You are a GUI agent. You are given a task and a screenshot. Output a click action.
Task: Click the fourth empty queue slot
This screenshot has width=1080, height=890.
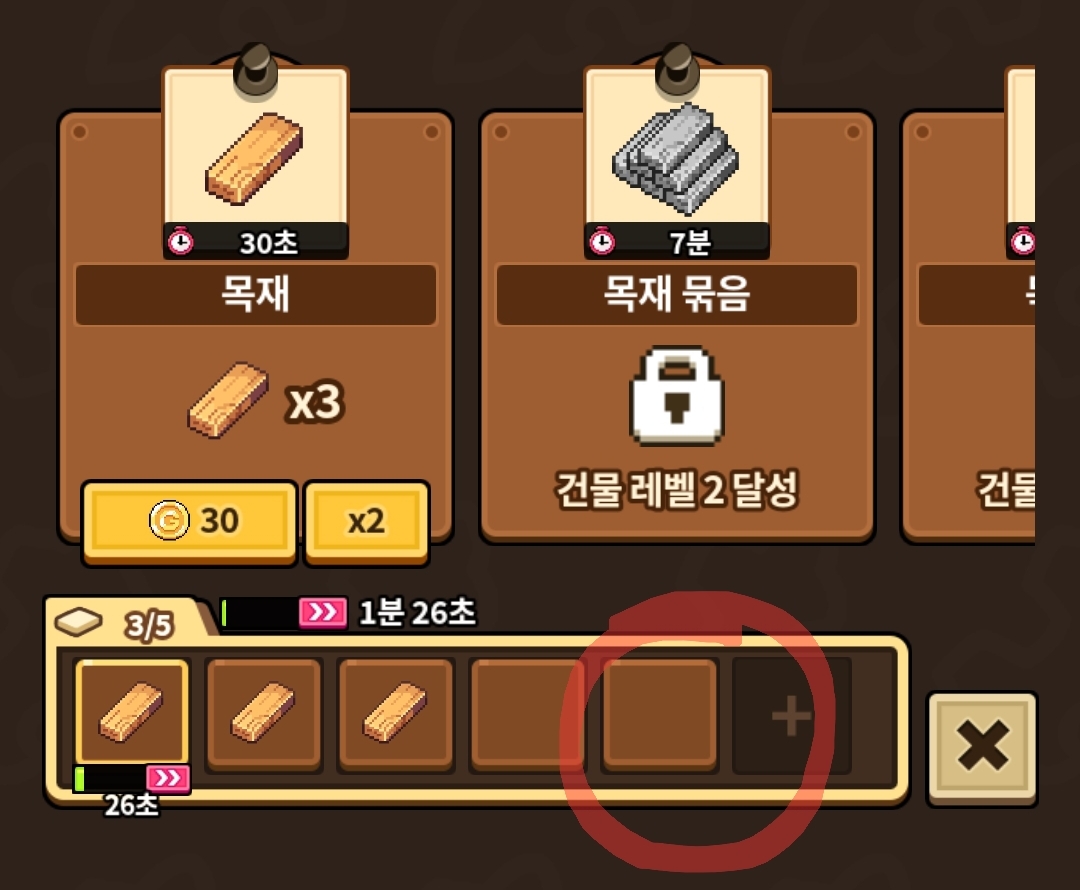pyautogui.click(x=528, y=714)
